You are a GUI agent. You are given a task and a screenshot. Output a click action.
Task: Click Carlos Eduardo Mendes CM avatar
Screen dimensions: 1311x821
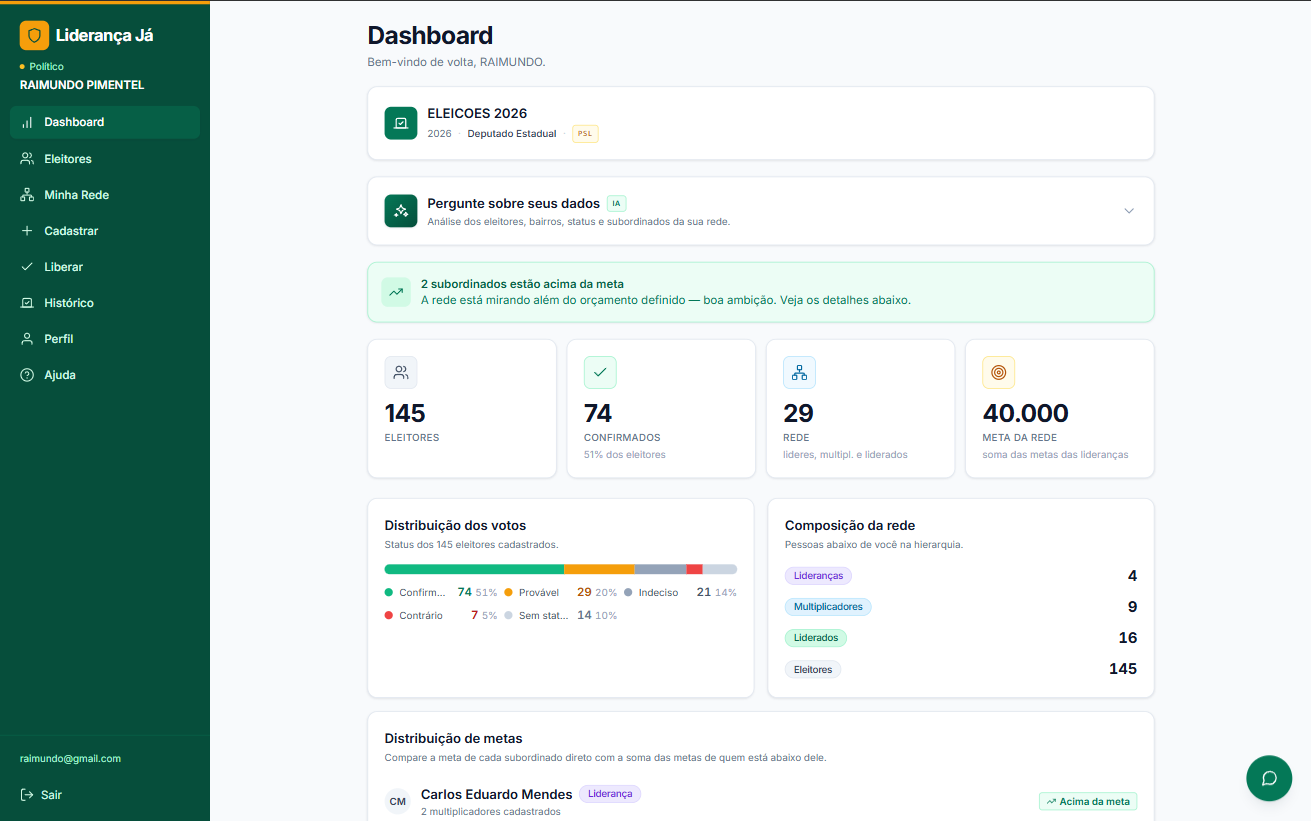pyautogui.click(x=398, y=801)
